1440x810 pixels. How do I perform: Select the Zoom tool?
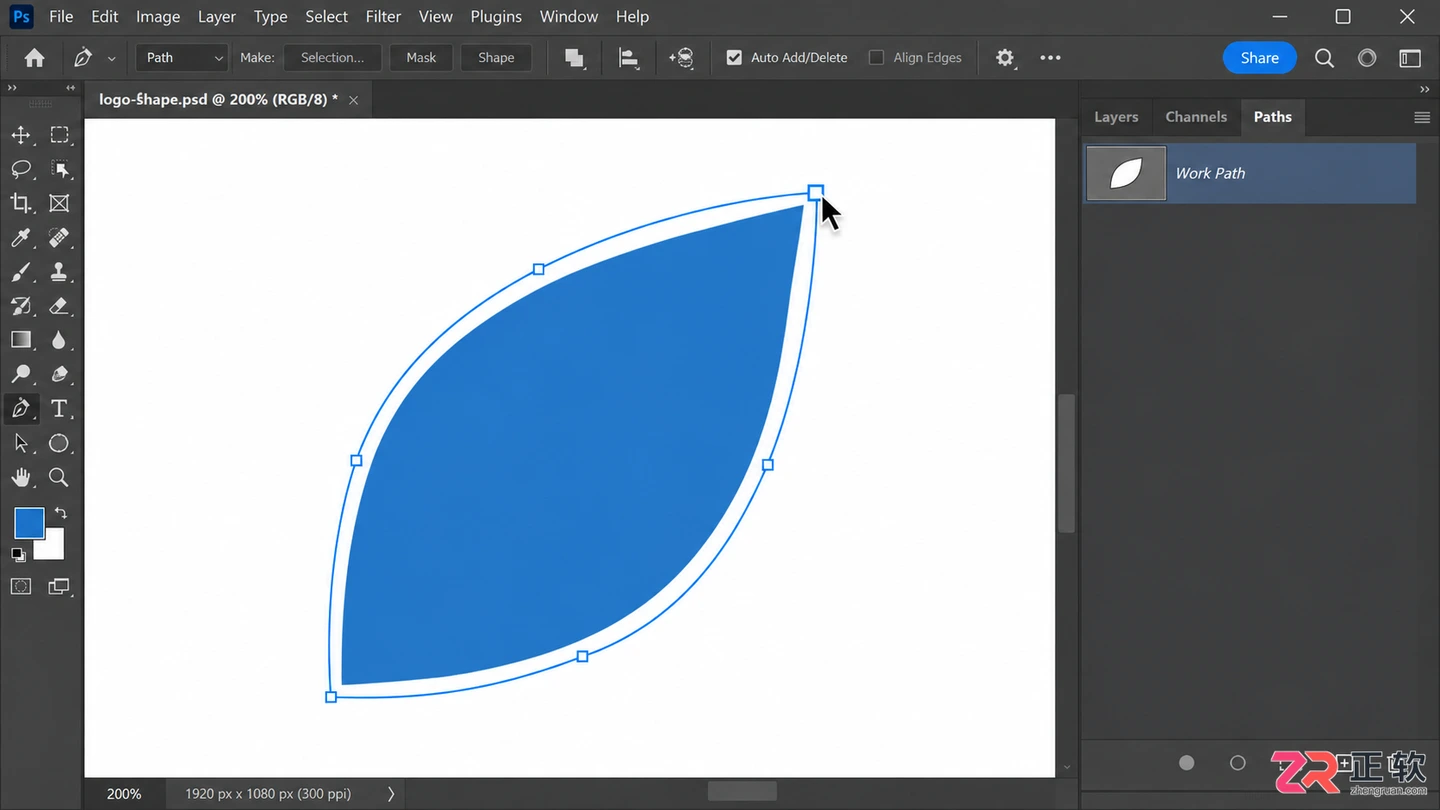click(59, 477)
